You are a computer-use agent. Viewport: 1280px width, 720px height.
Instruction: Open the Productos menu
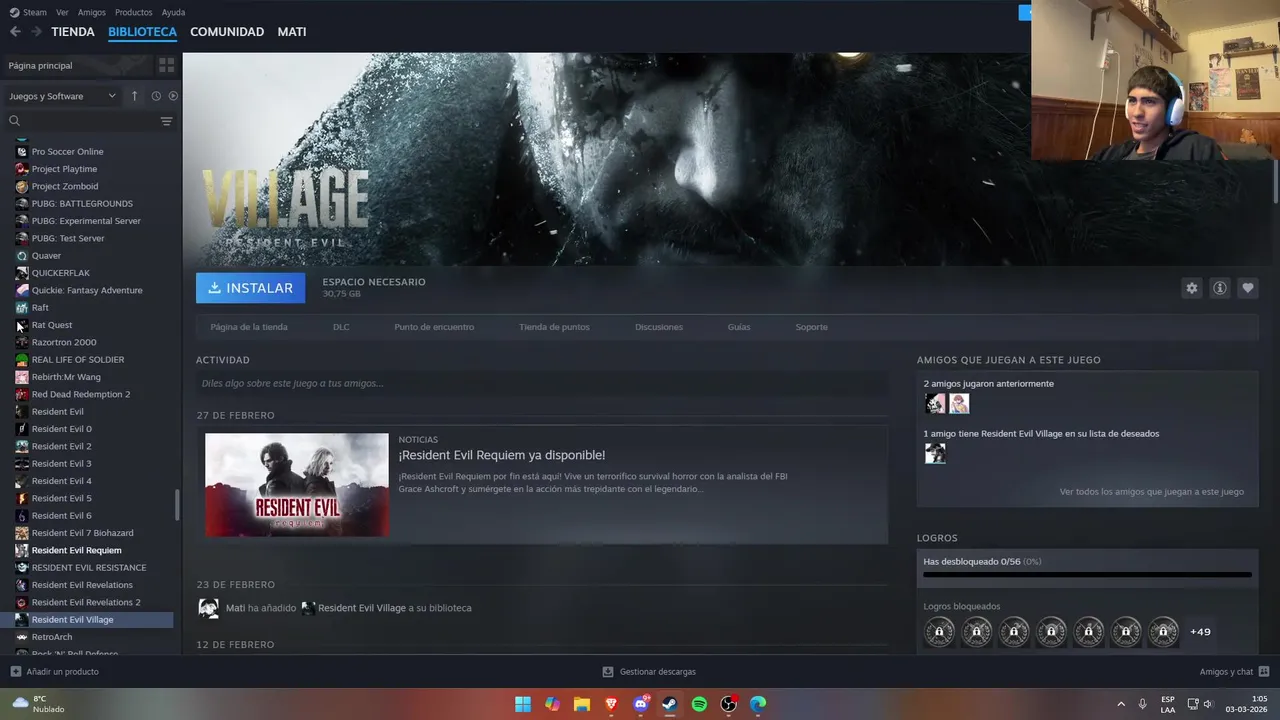point(134,12)
